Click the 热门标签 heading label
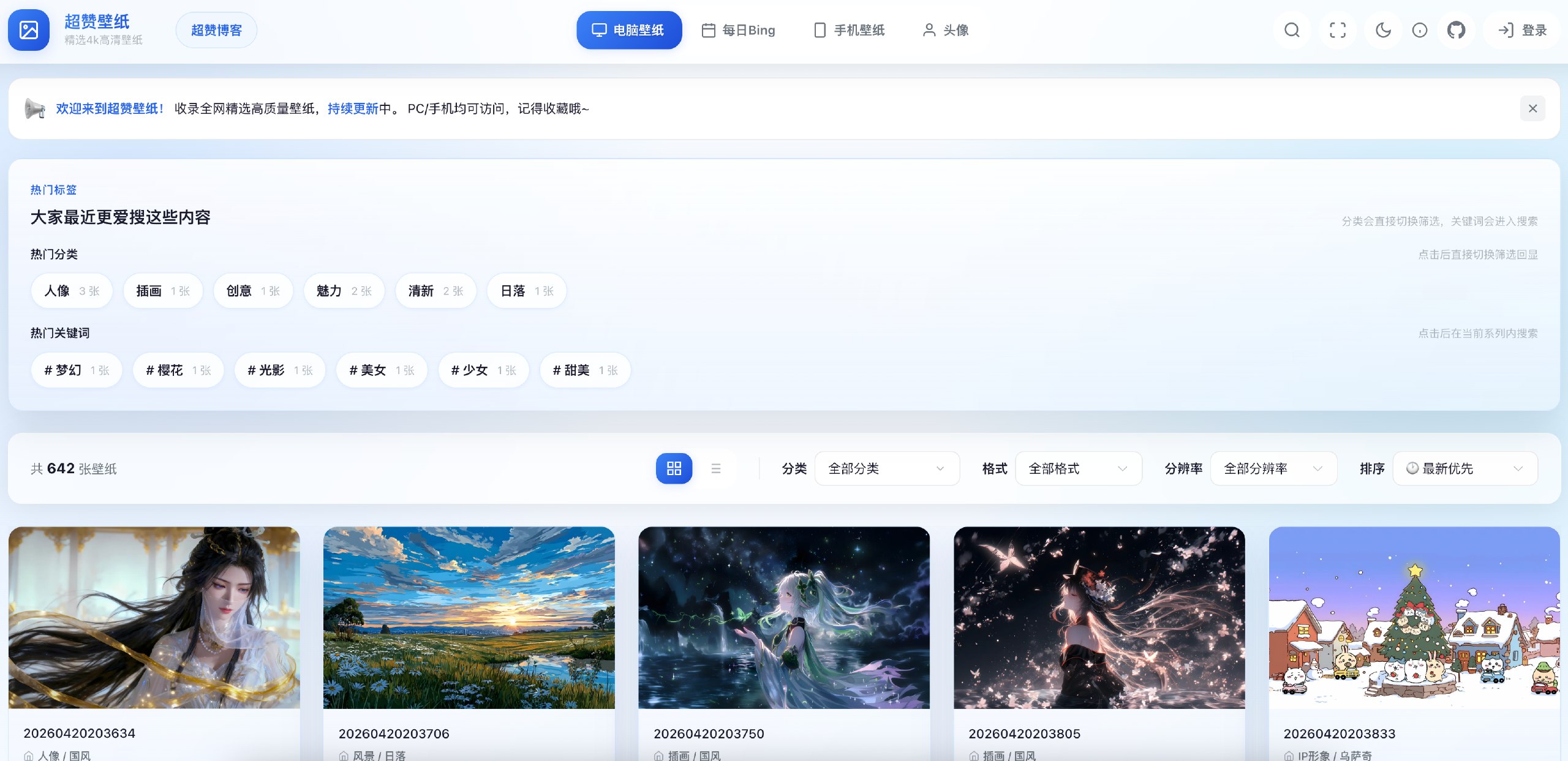1568x761 pixels. pyautogui.click(x=53, y=190)
